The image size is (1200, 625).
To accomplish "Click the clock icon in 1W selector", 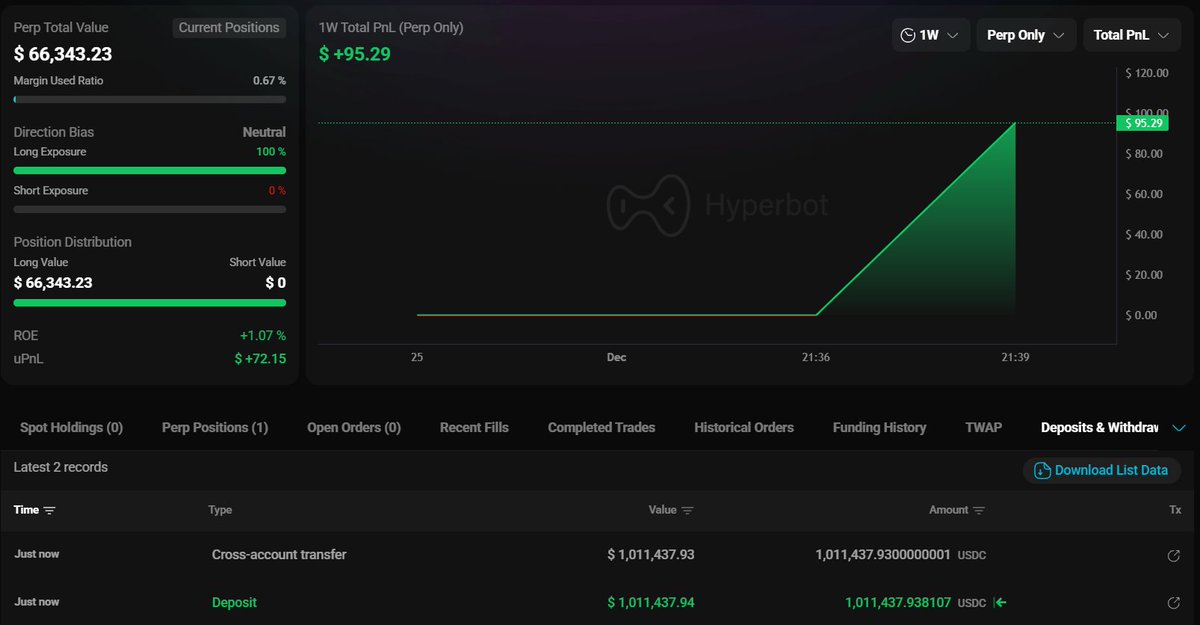I will [x=908, y=35].
